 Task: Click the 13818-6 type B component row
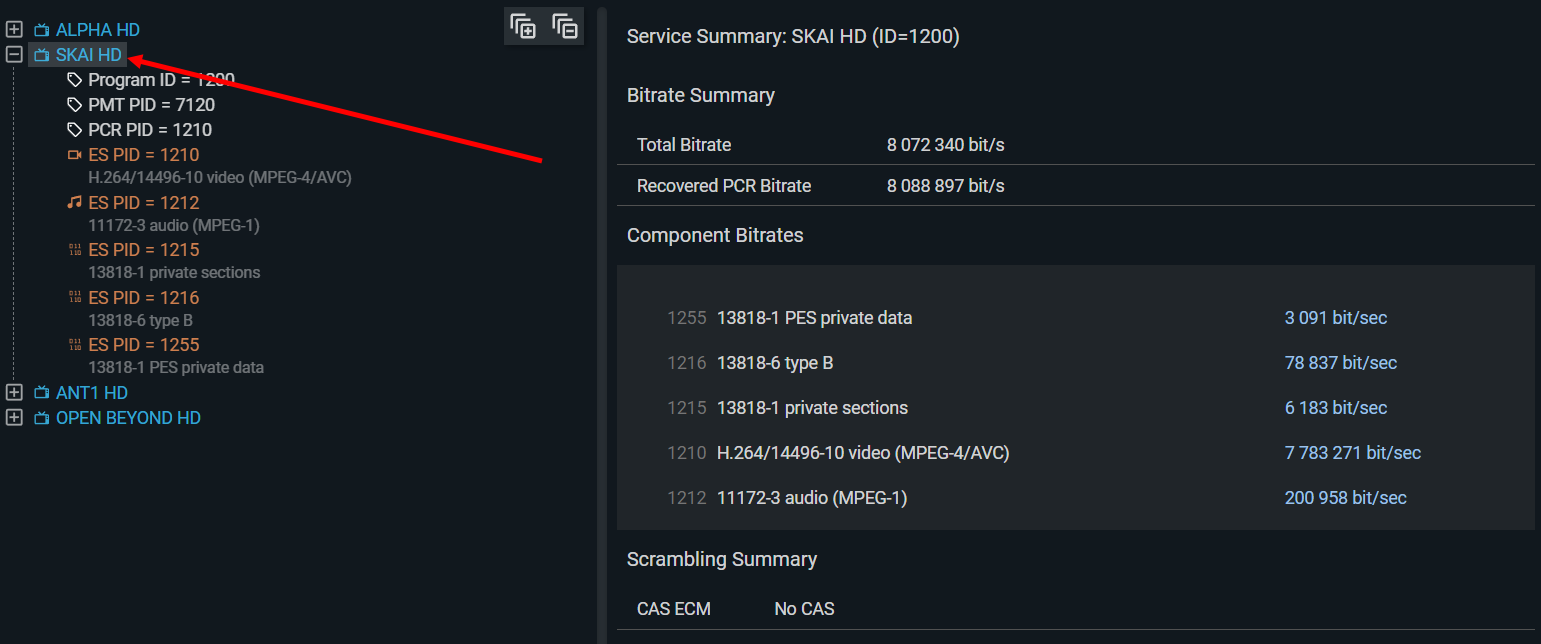[775, 363]
